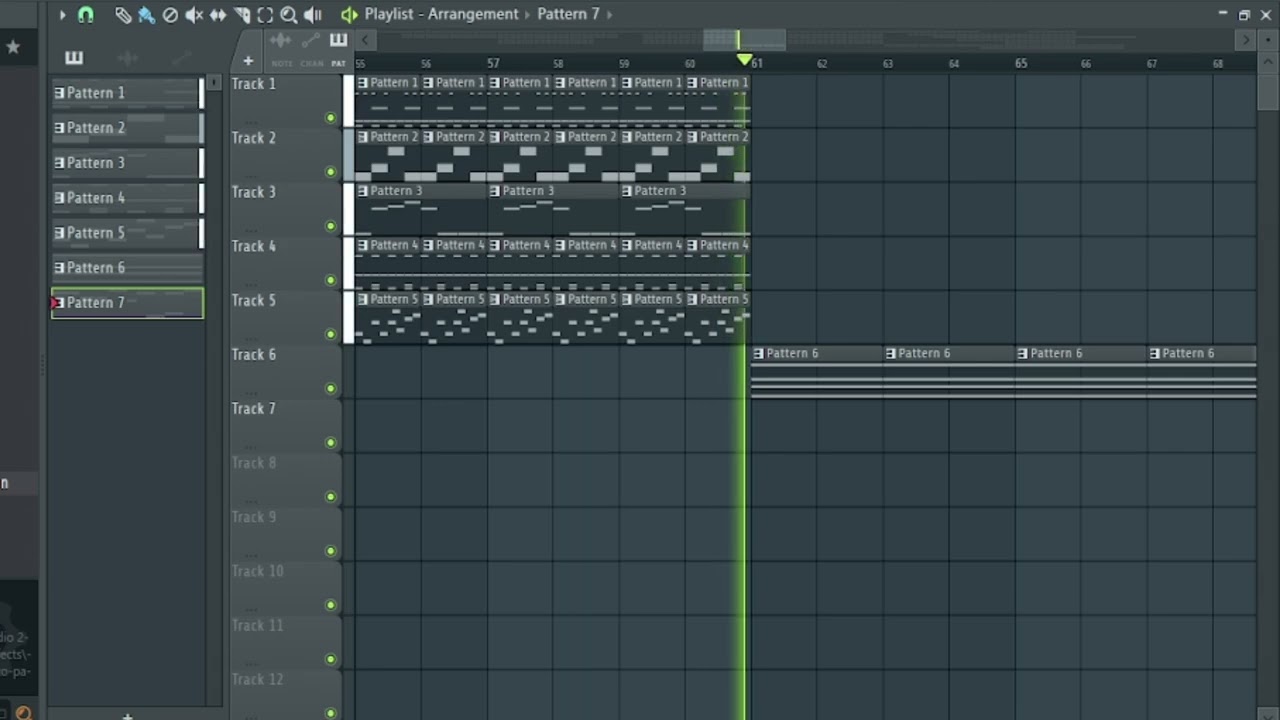Viewport: 1280px width, 720px height.
Task: Select the Slice tool
Action: 242,15
